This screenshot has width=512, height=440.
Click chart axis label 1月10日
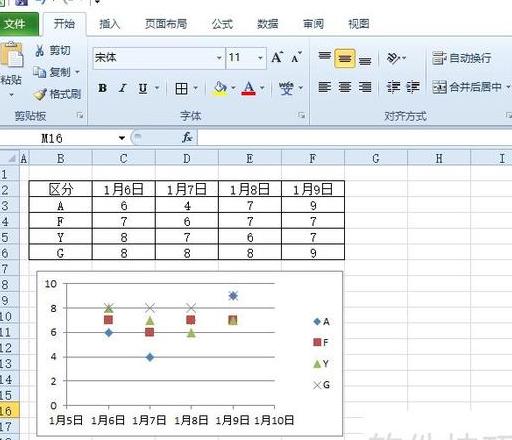tap(274, 420)
